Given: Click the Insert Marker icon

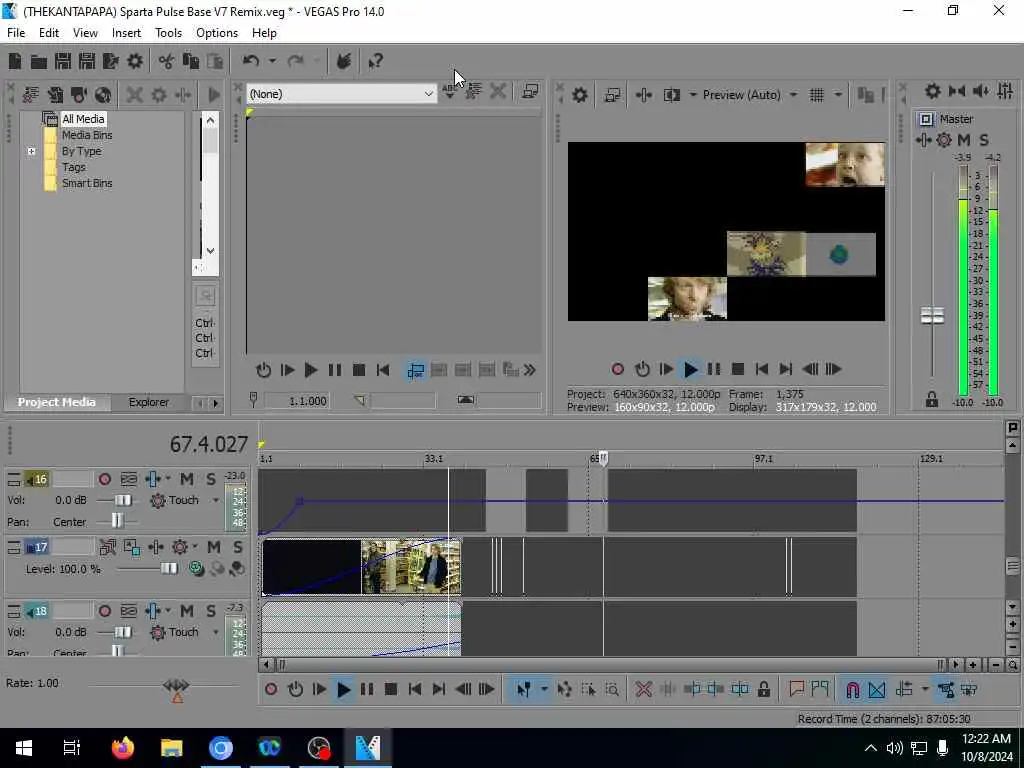Looking at the screenshot, I should click(796, 689).
